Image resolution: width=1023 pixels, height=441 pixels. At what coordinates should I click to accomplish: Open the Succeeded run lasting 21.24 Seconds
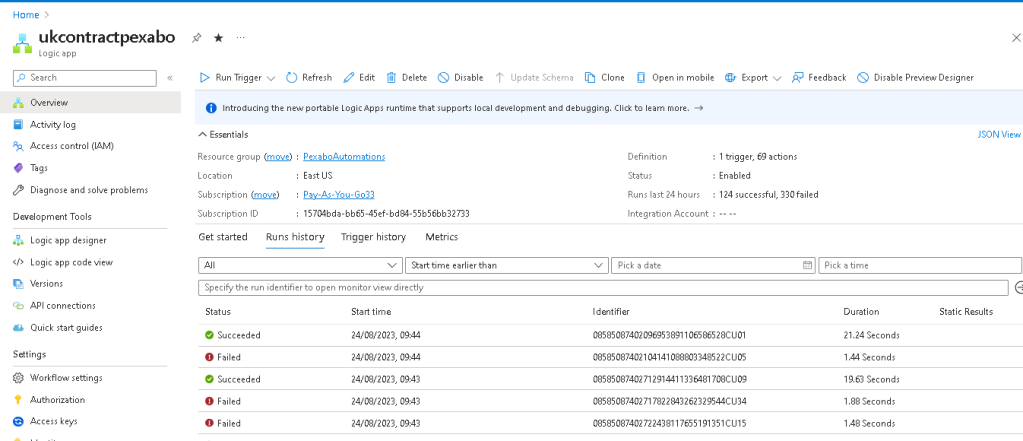point(609,335)
